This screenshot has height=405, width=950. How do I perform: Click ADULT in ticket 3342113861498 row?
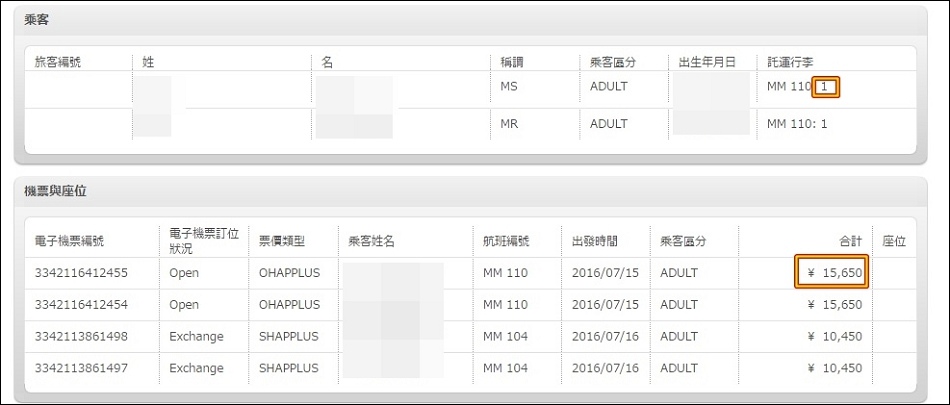coord(679,336)
